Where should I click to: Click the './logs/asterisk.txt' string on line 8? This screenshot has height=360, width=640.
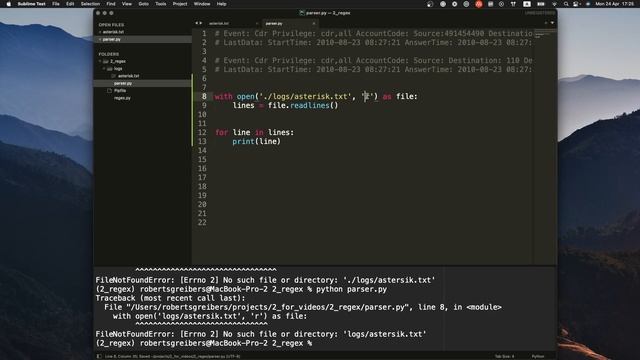306,97
